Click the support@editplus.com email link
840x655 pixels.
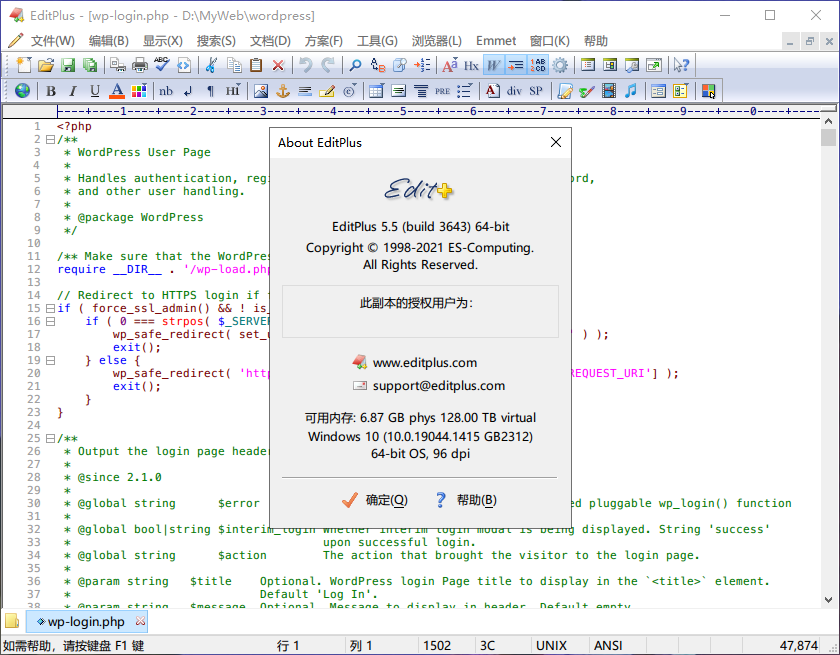point(439,386)
